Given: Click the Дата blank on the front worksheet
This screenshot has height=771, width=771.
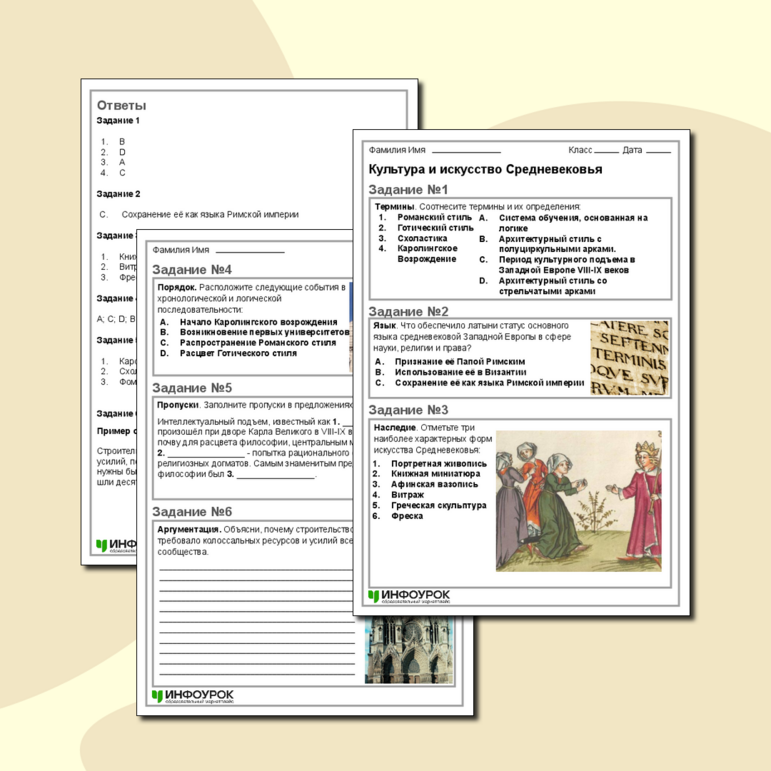Looking at the screenshot, I should pos(658,150).
